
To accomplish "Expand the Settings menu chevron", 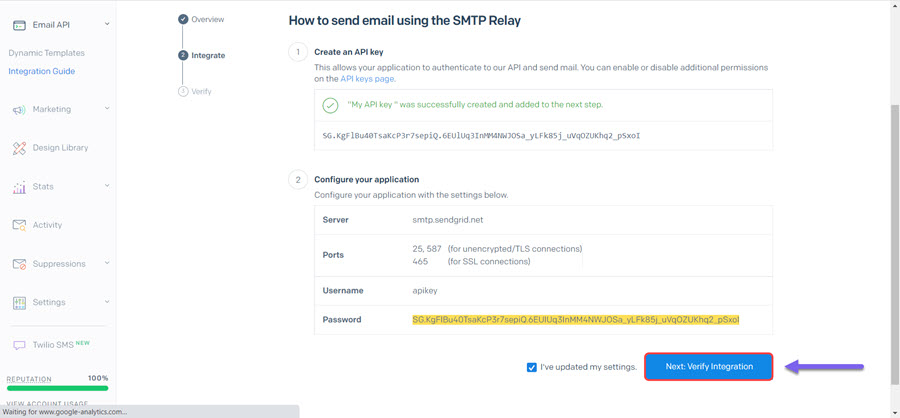I will coord(107,301).
